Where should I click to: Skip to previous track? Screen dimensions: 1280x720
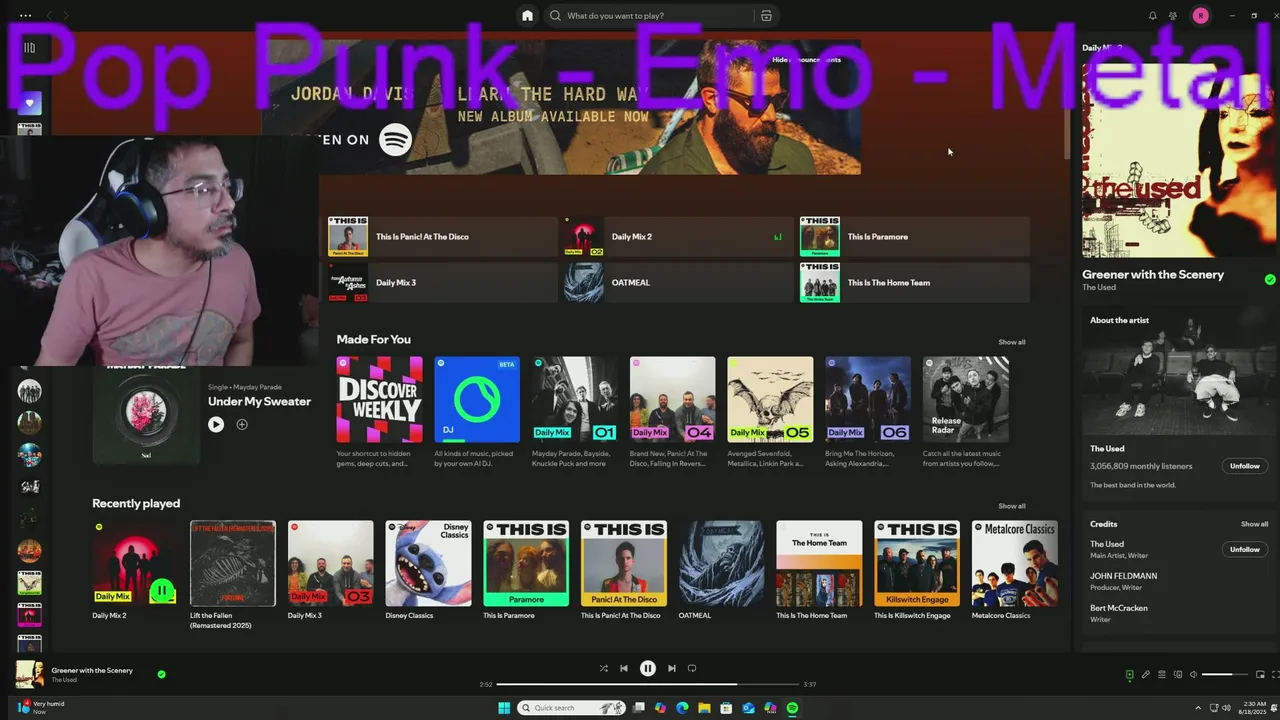(624, 668)
